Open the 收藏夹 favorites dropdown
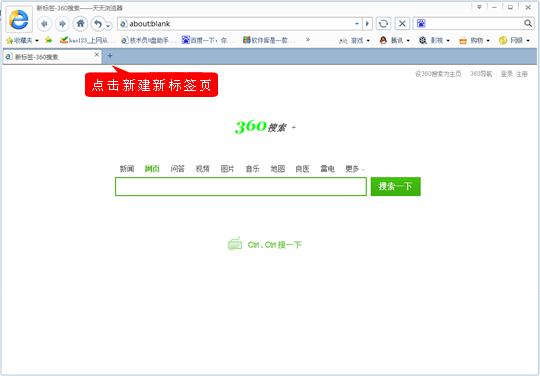 [22, 41]
